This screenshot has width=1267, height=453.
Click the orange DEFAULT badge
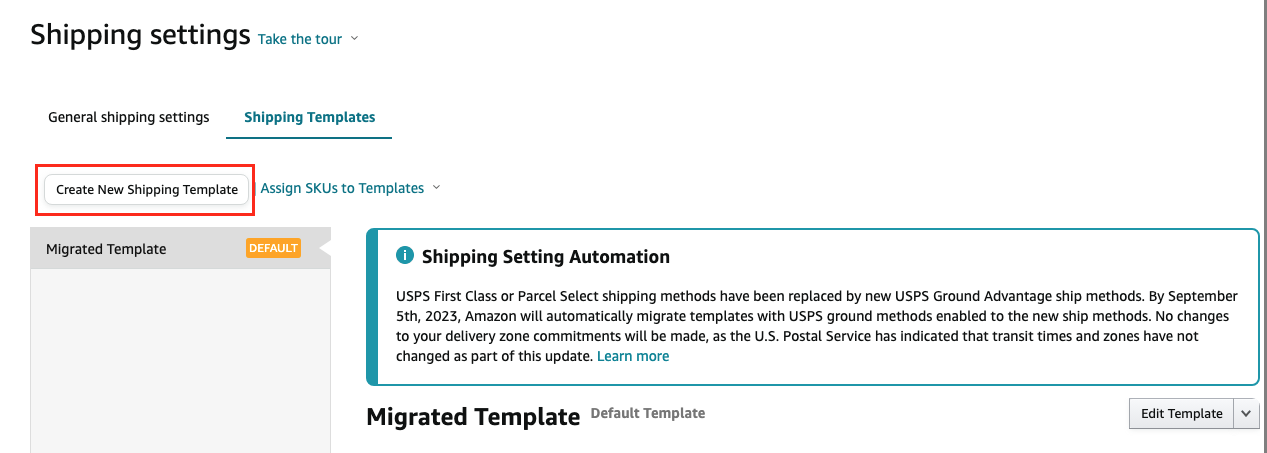coord(273,248)
